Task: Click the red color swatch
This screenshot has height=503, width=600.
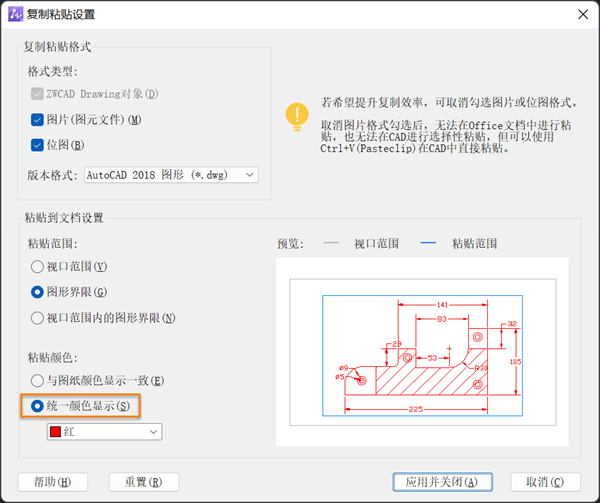Action: point(55,432)
